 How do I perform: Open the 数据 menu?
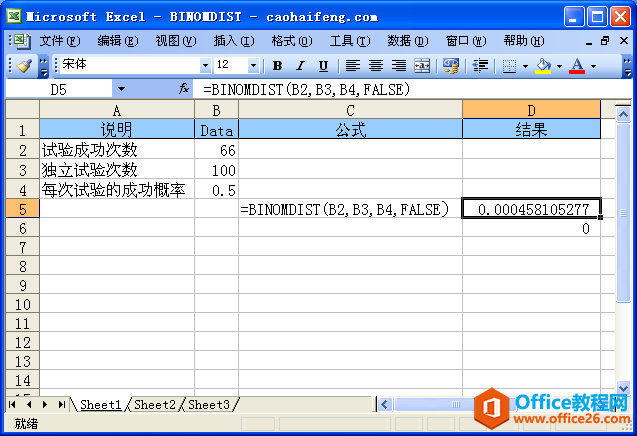click(407, 41)
